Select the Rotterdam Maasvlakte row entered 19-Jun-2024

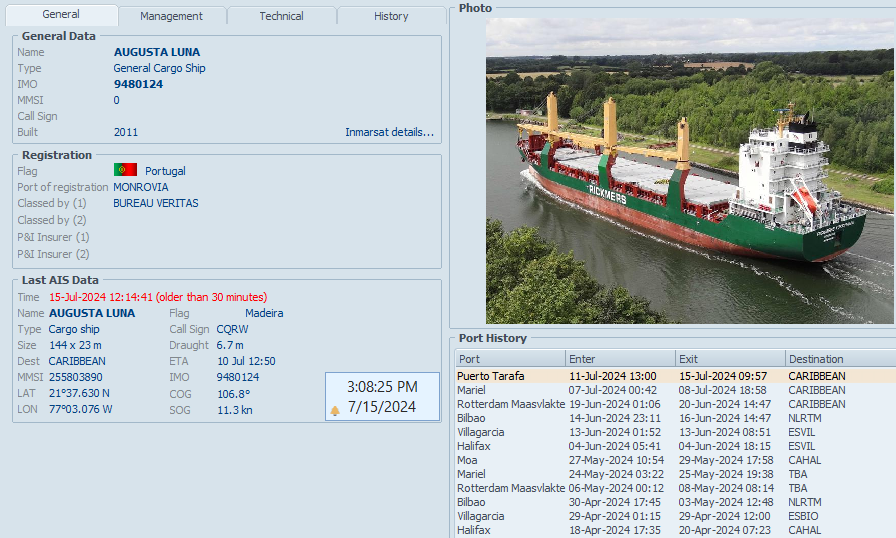675,404
